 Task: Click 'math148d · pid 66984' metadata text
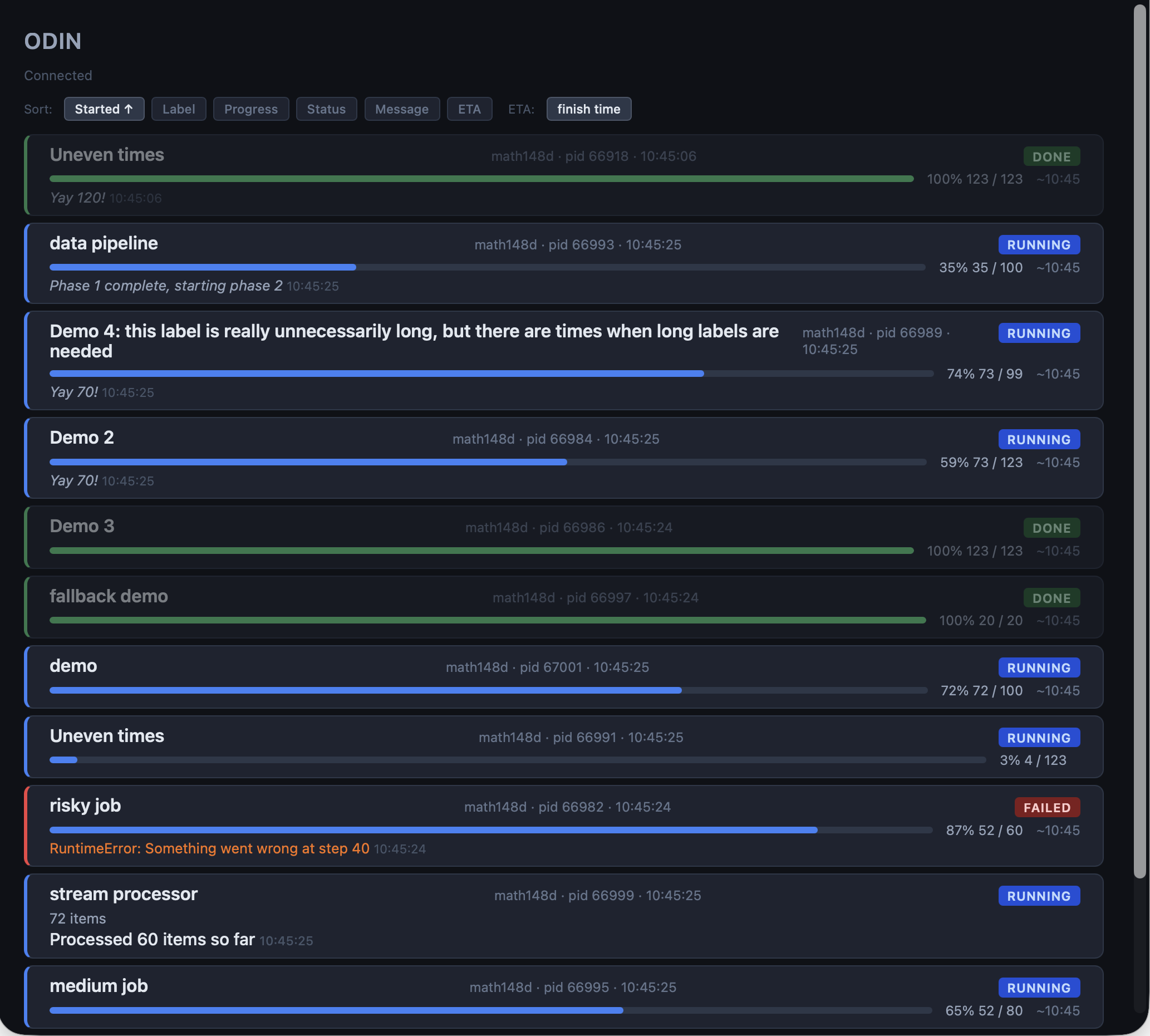pyautogui.click(x=522, y=439)
